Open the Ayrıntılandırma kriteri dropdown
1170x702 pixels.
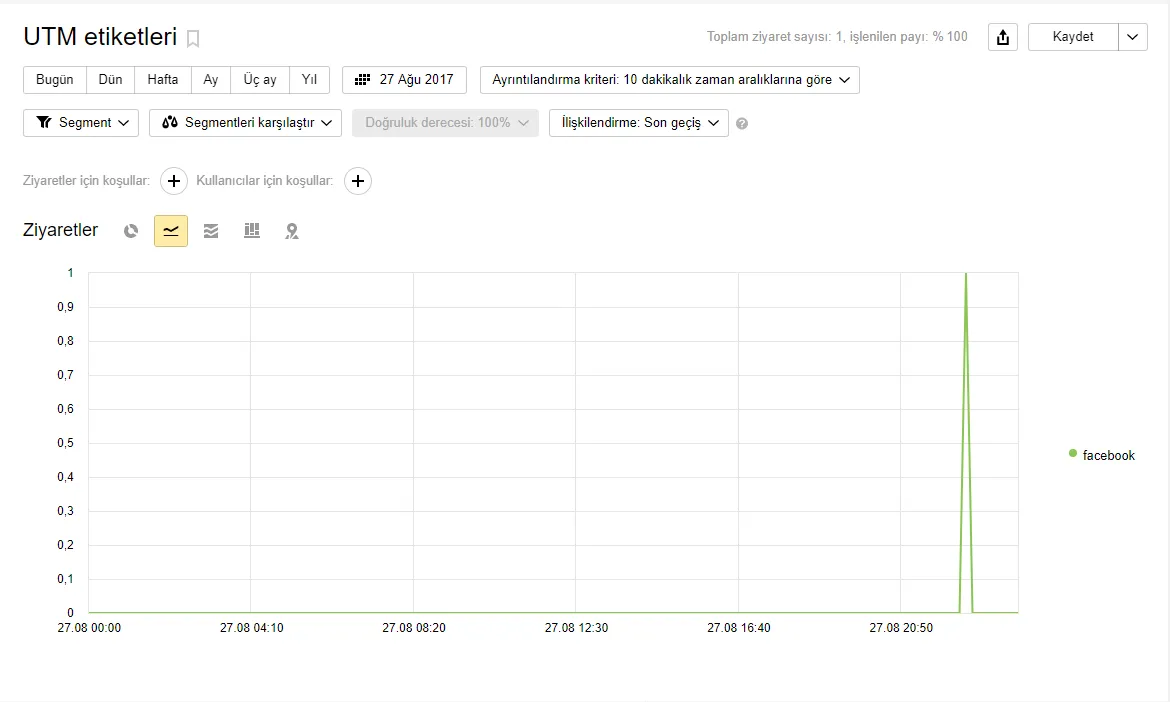coord(670,80)
